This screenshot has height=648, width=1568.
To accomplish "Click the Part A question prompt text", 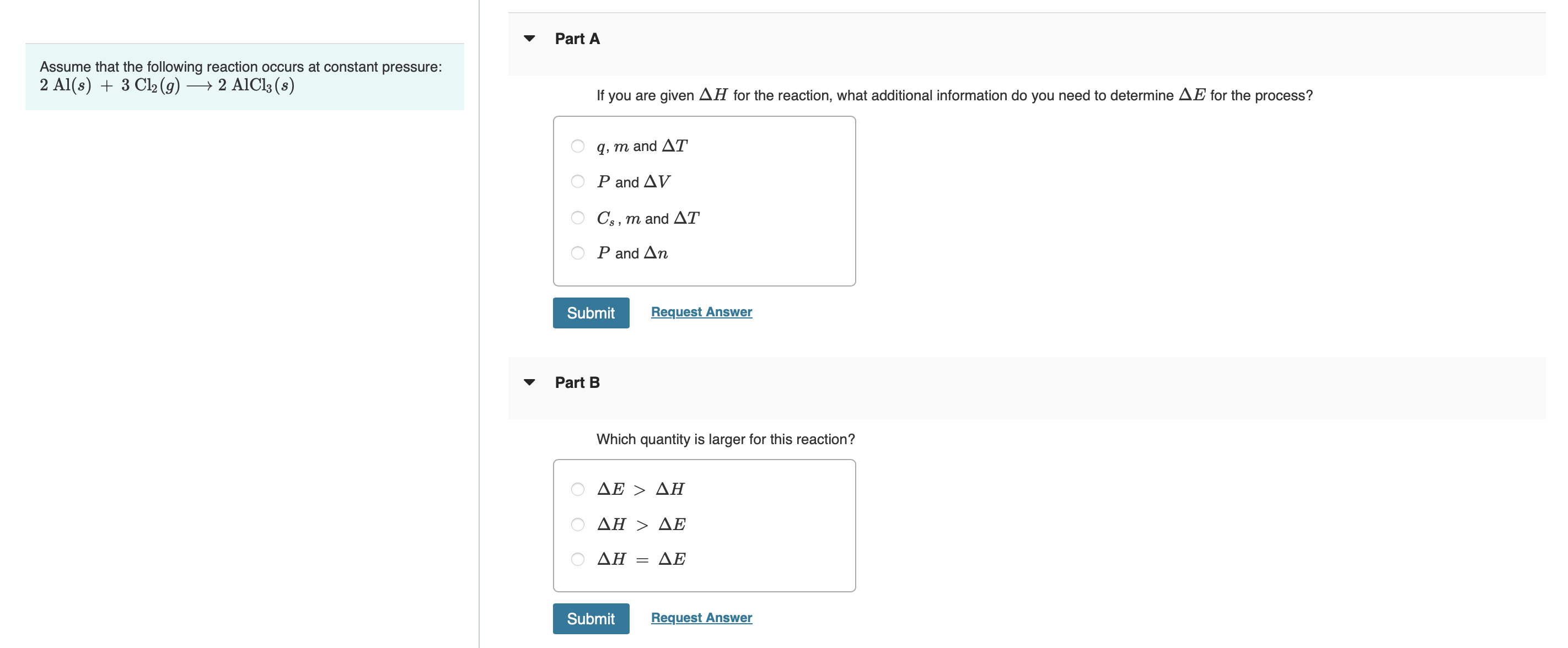I will (953, 95).
